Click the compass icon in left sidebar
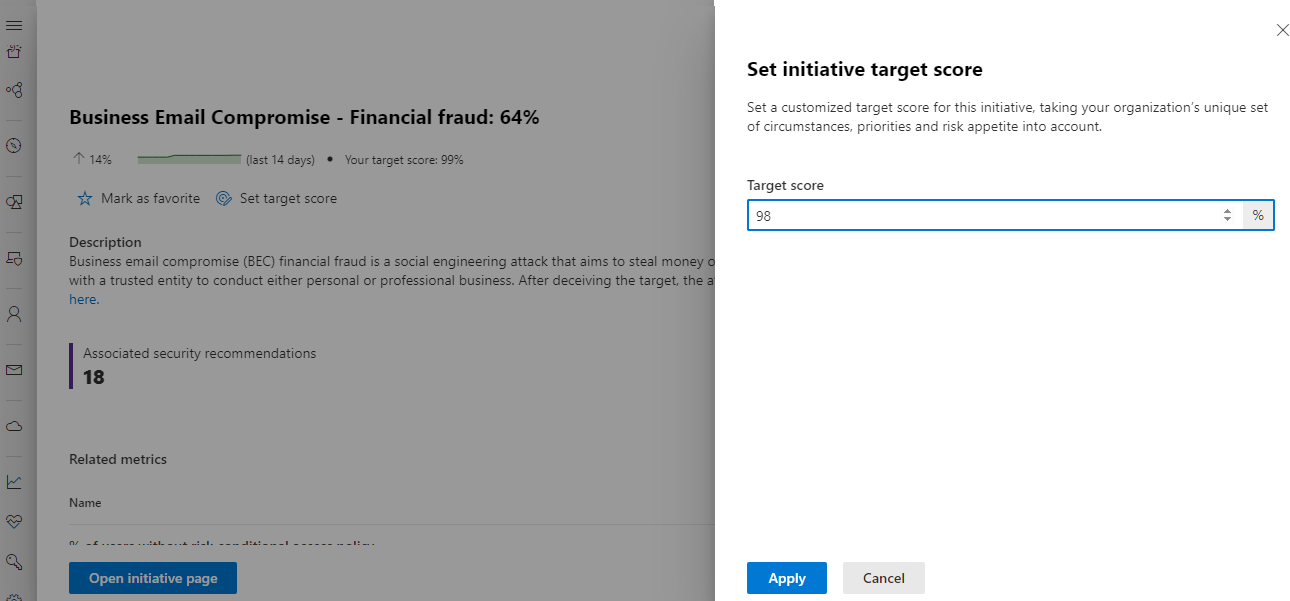This screenshot has height=601, width=1290. [14, 145]
